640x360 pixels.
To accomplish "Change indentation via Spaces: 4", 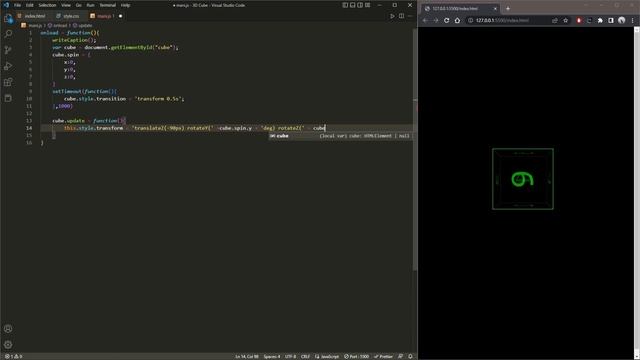I will pos(272,356).
